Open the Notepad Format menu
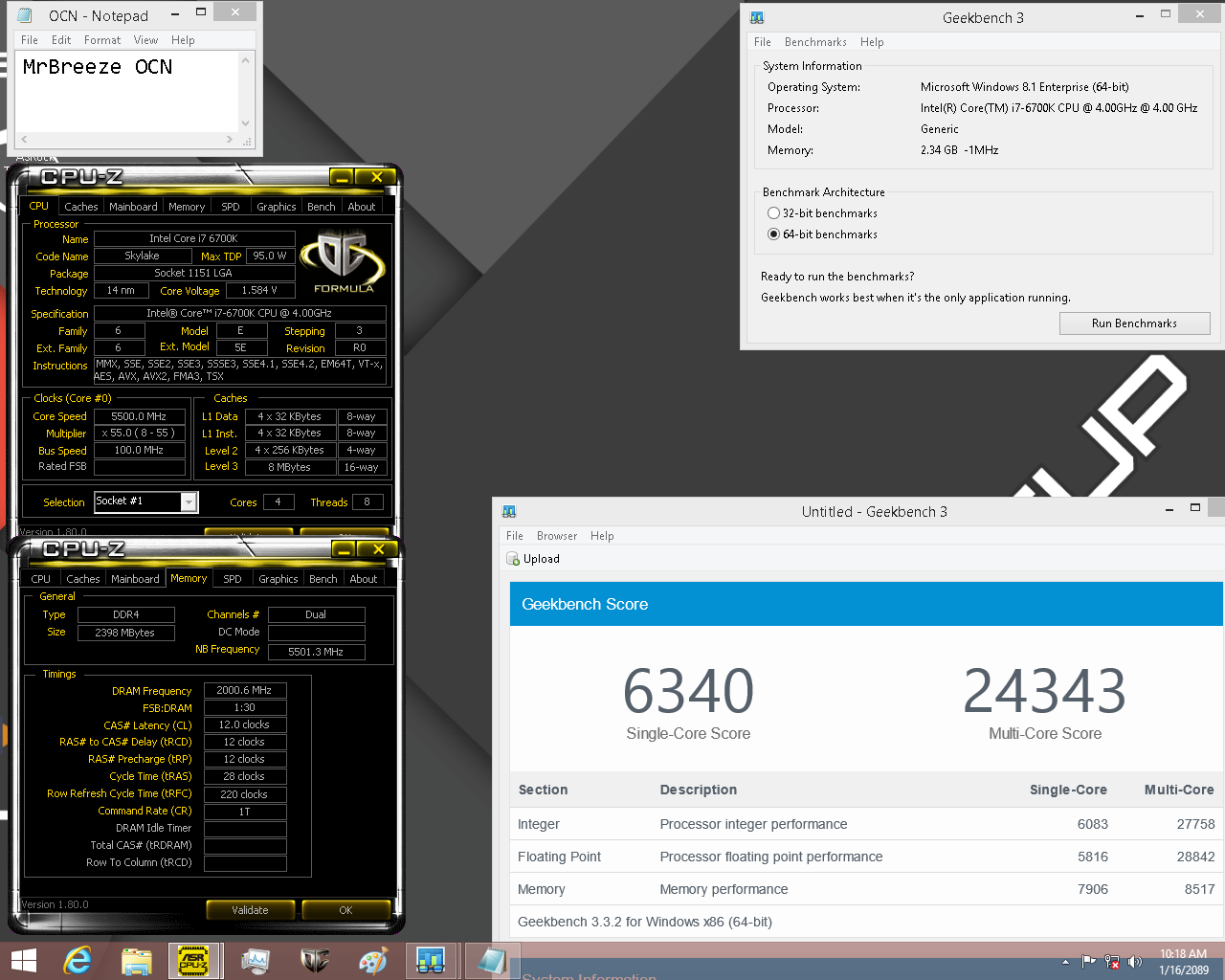 (102, 40)
